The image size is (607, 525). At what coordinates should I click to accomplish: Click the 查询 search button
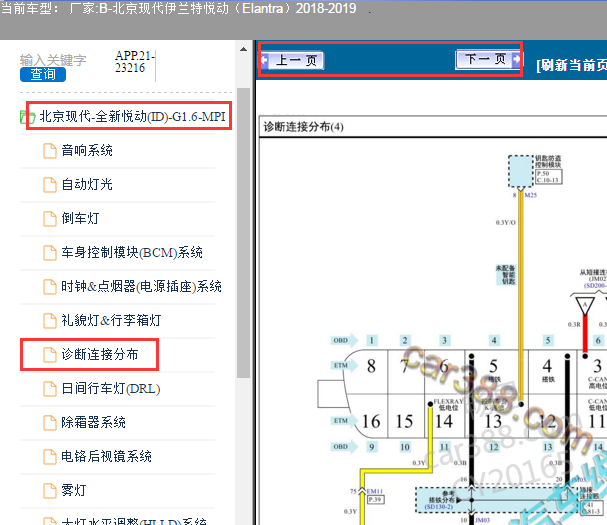pyautogui.click(x=43, y=74)
